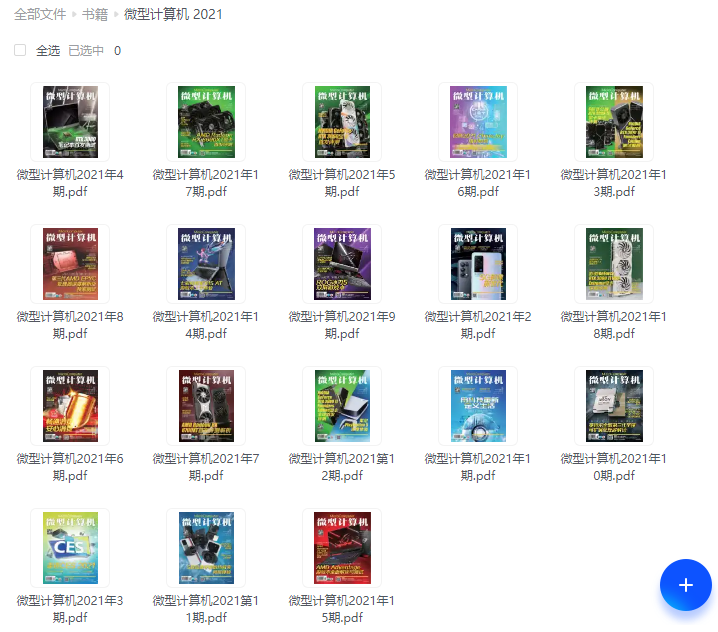The image size is (718, 632).
Task: Open cover thumbnail of 微型计算机2021年16期.pdf
Action: click(x=478, y=122)
